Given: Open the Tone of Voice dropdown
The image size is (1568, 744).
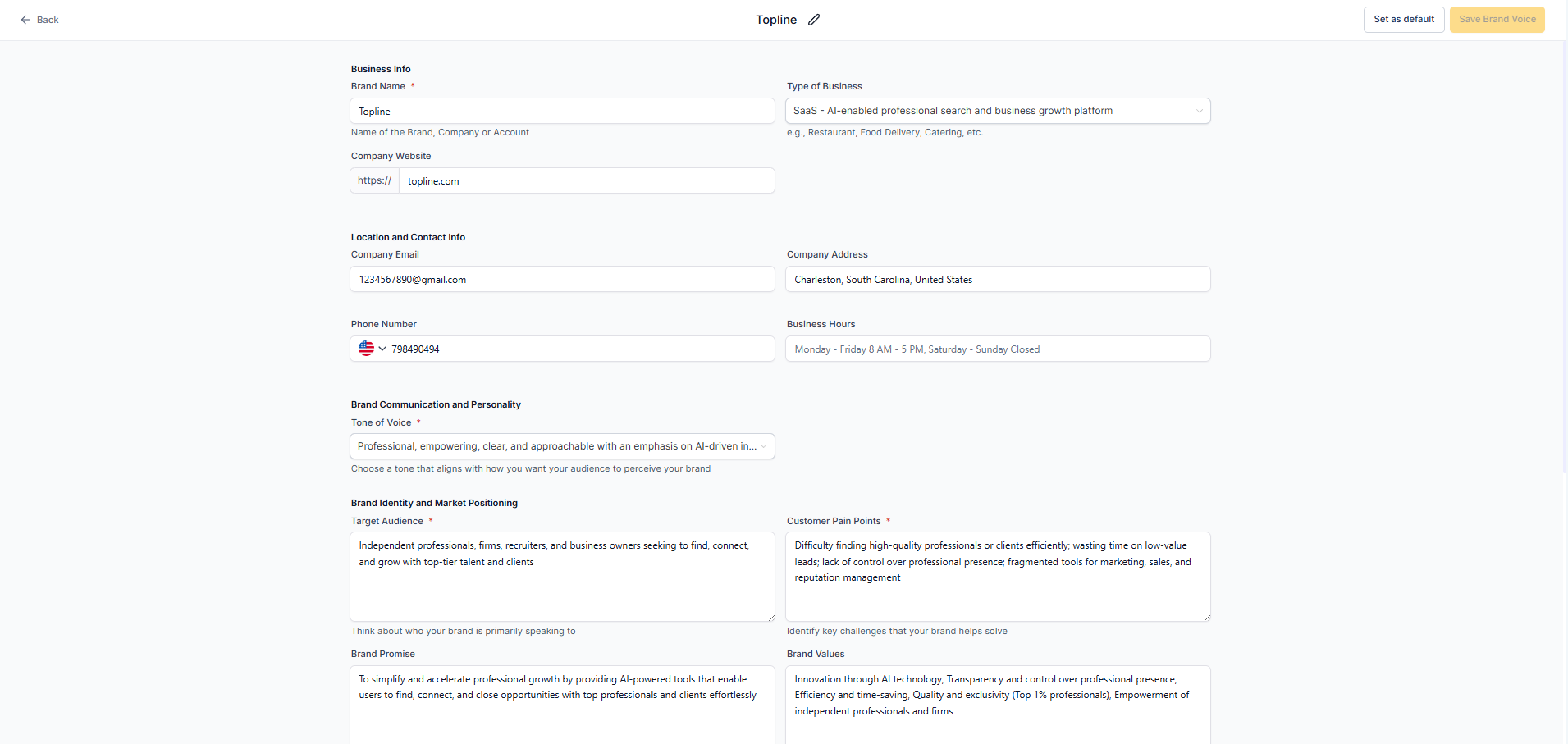Looking at the screenshot, I should click(562, 446).
